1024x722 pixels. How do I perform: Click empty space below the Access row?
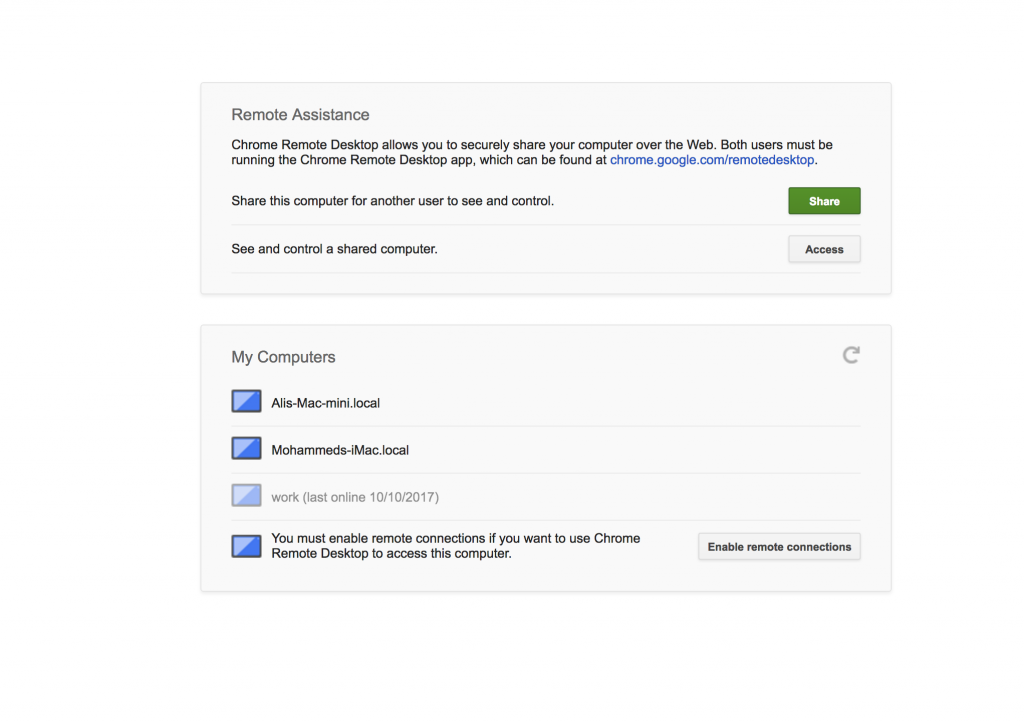(x=545, y=283)
